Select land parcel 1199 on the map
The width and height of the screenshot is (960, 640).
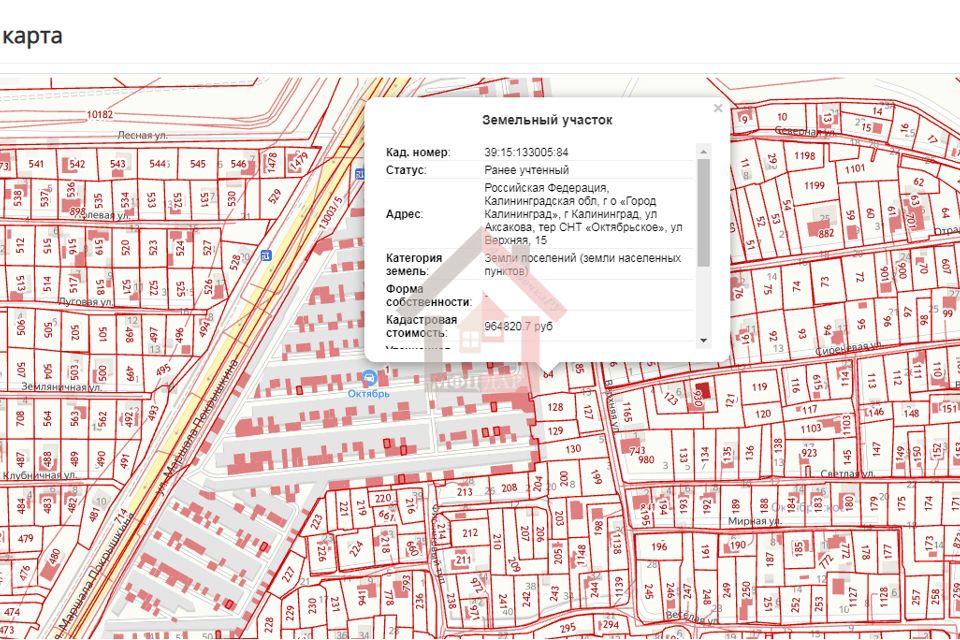pos(814,185)
